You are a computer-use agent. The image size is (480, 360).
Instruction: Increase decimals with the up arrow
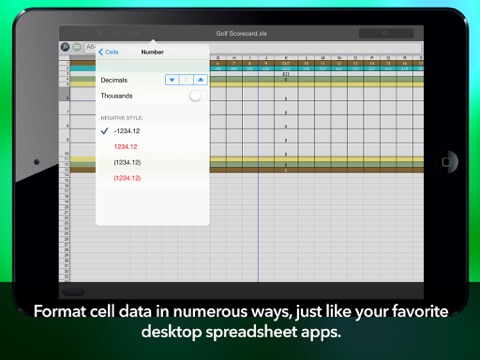tap(200, 80)
